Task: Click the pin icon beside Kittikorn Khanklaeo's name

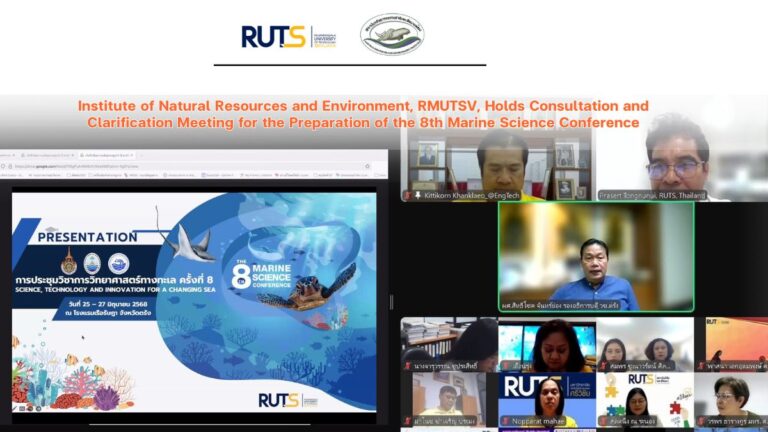Action: click(x=418, y=195)
